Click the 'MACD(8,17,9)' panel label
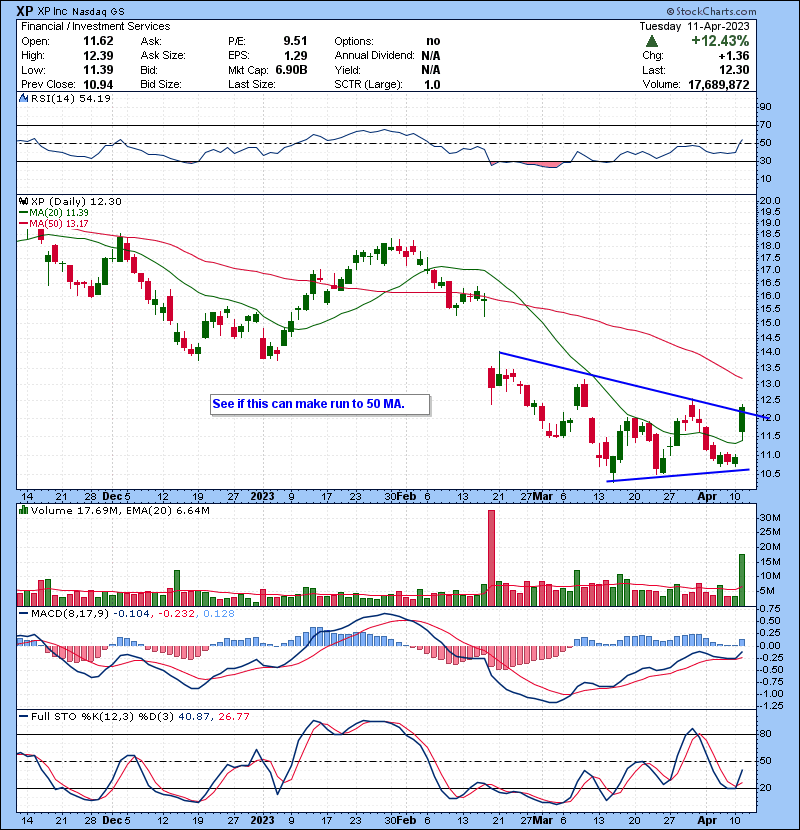This screenshot has height=830, width=800. 70,614
